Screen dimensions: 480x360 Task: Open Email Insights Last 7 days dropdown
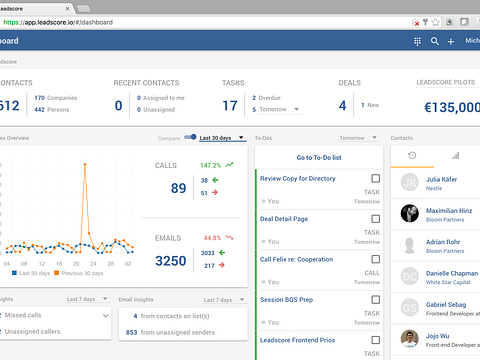tap(224, 300)
